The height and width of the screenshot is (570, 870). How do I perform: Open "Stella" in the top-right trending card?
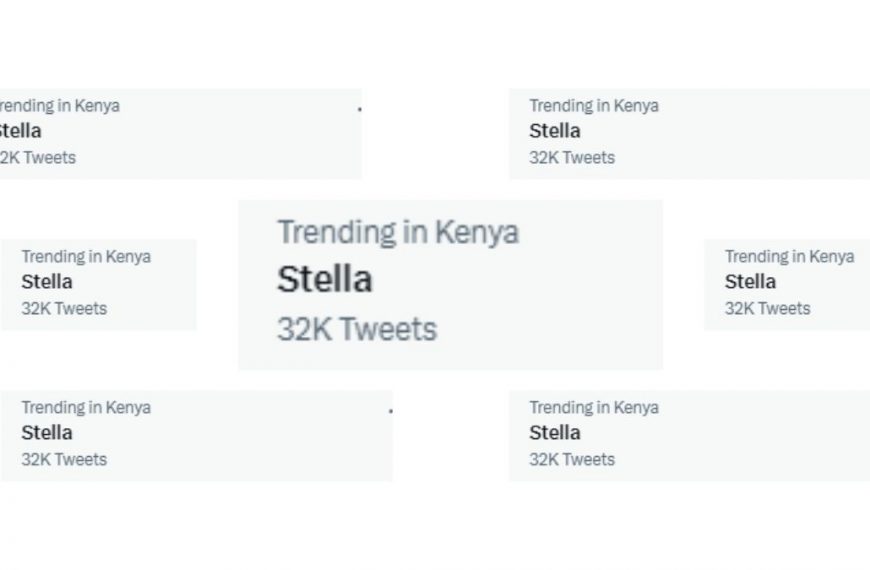pos(554,131)
